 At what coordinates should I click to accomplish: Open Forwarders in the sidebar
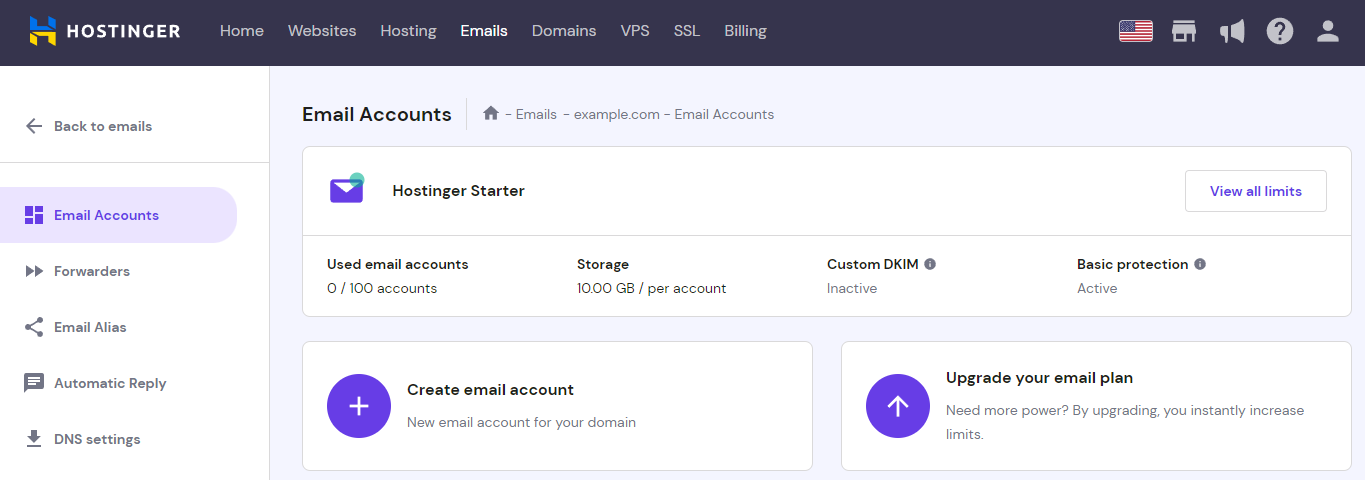click(x=91, y=271)
